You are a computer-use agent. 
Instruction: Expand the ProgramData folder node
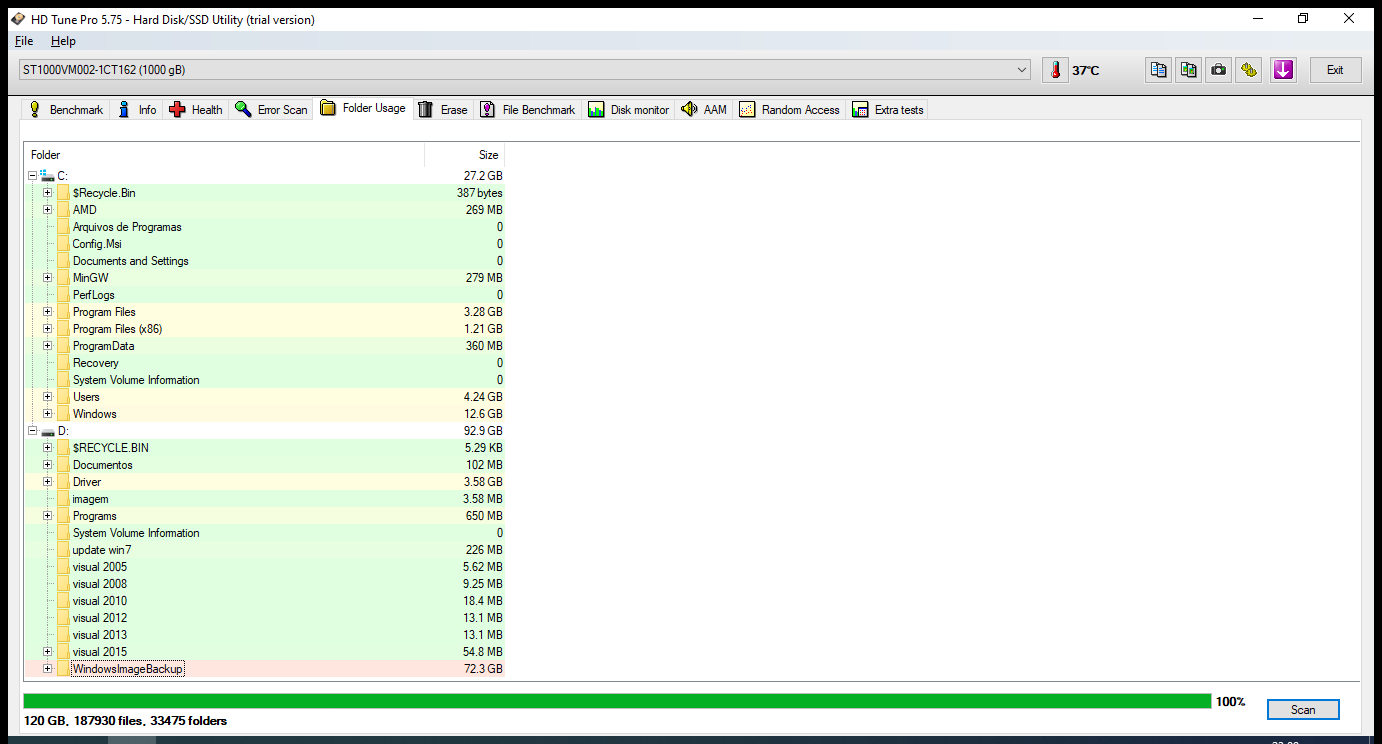(x=47, y=346)
